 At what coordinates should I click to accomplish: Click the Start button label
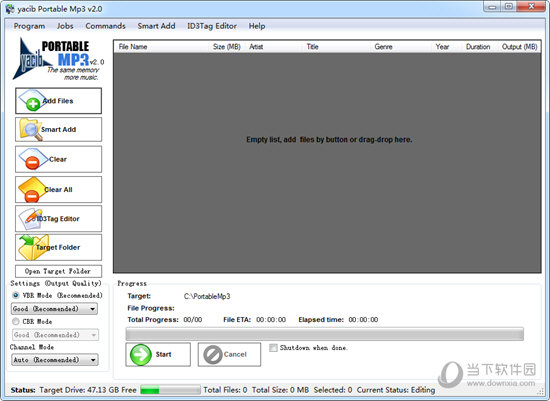[x=163, y=354]
